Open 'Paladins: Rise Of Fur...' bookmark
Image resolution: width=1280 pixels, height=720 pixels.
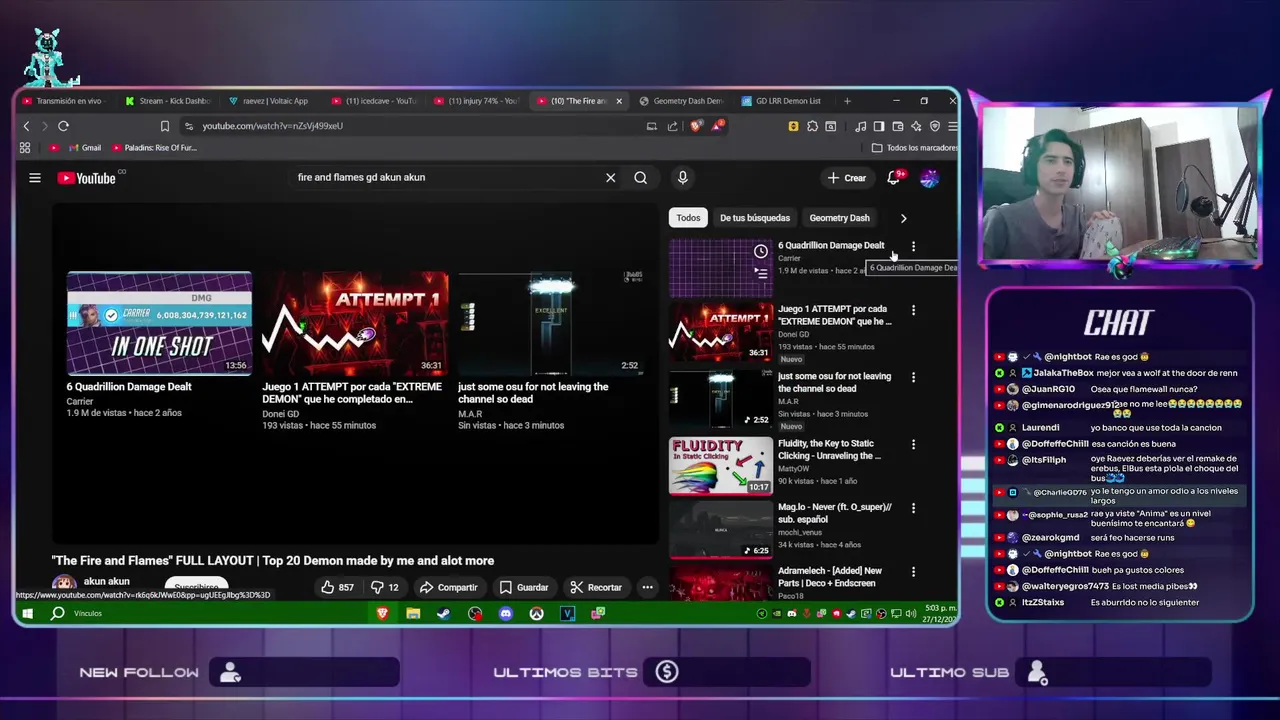pos(155,148)
